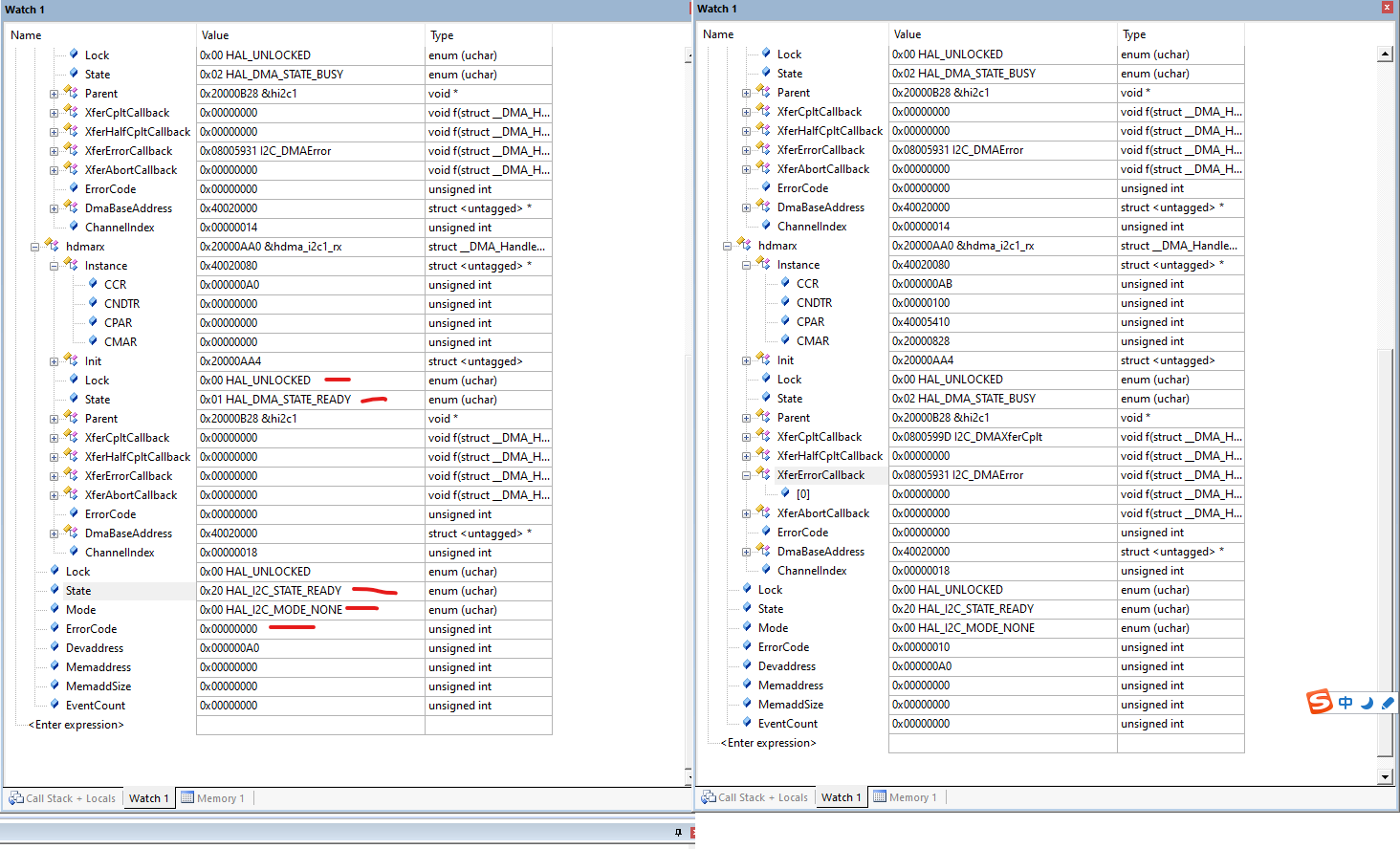Viewport: 1400px width, 849px height.
Task: Collapse the hdmarx node in left Watch window
Action: (35, 247)
